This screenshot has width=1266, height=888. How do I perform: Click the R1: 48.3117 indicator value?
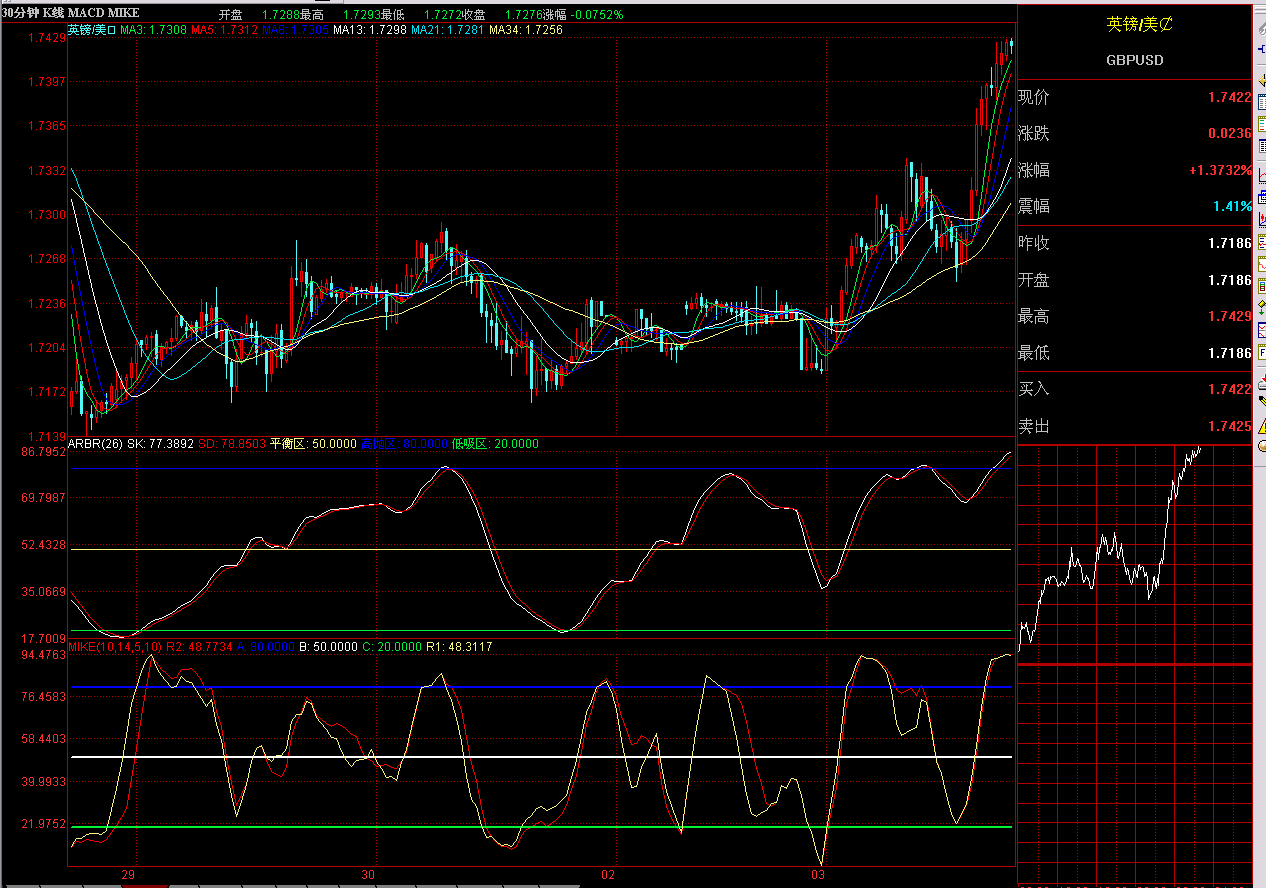(x=459, y=647)
